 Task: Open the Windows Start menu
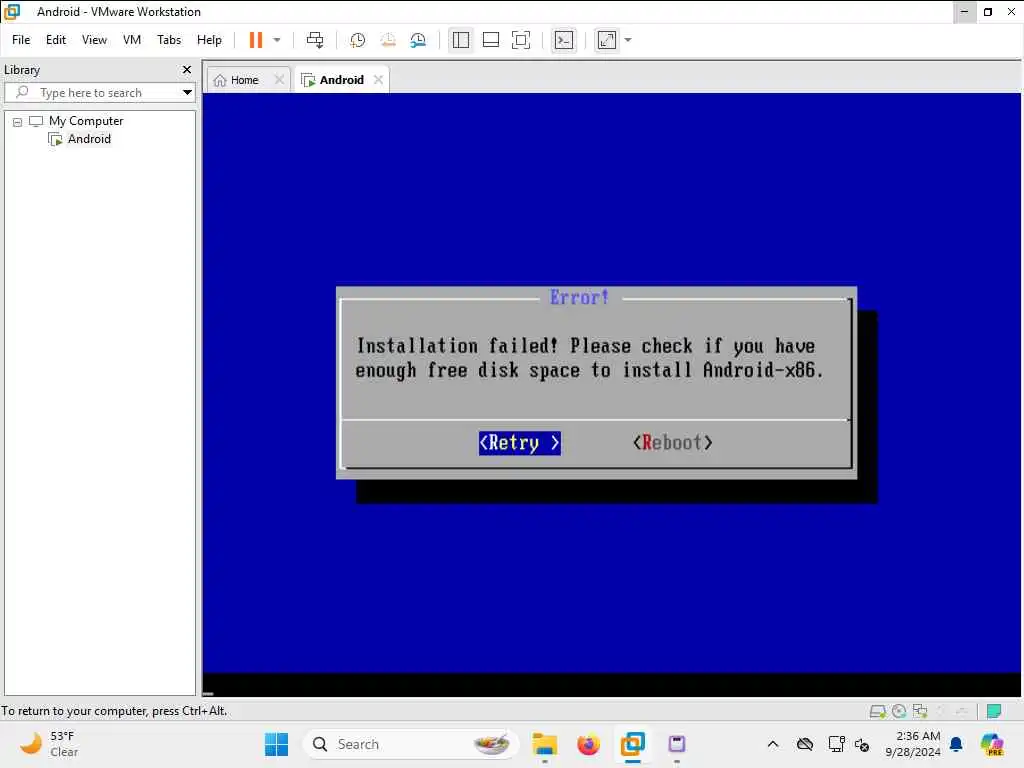point(276,744)
